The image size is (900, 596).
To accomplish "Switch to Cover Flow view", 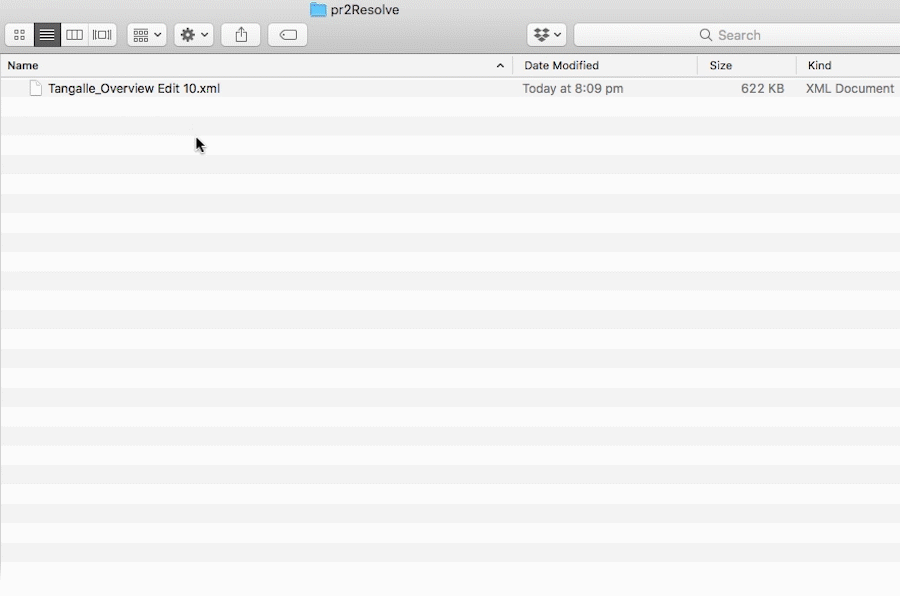I will click(102, 35).
